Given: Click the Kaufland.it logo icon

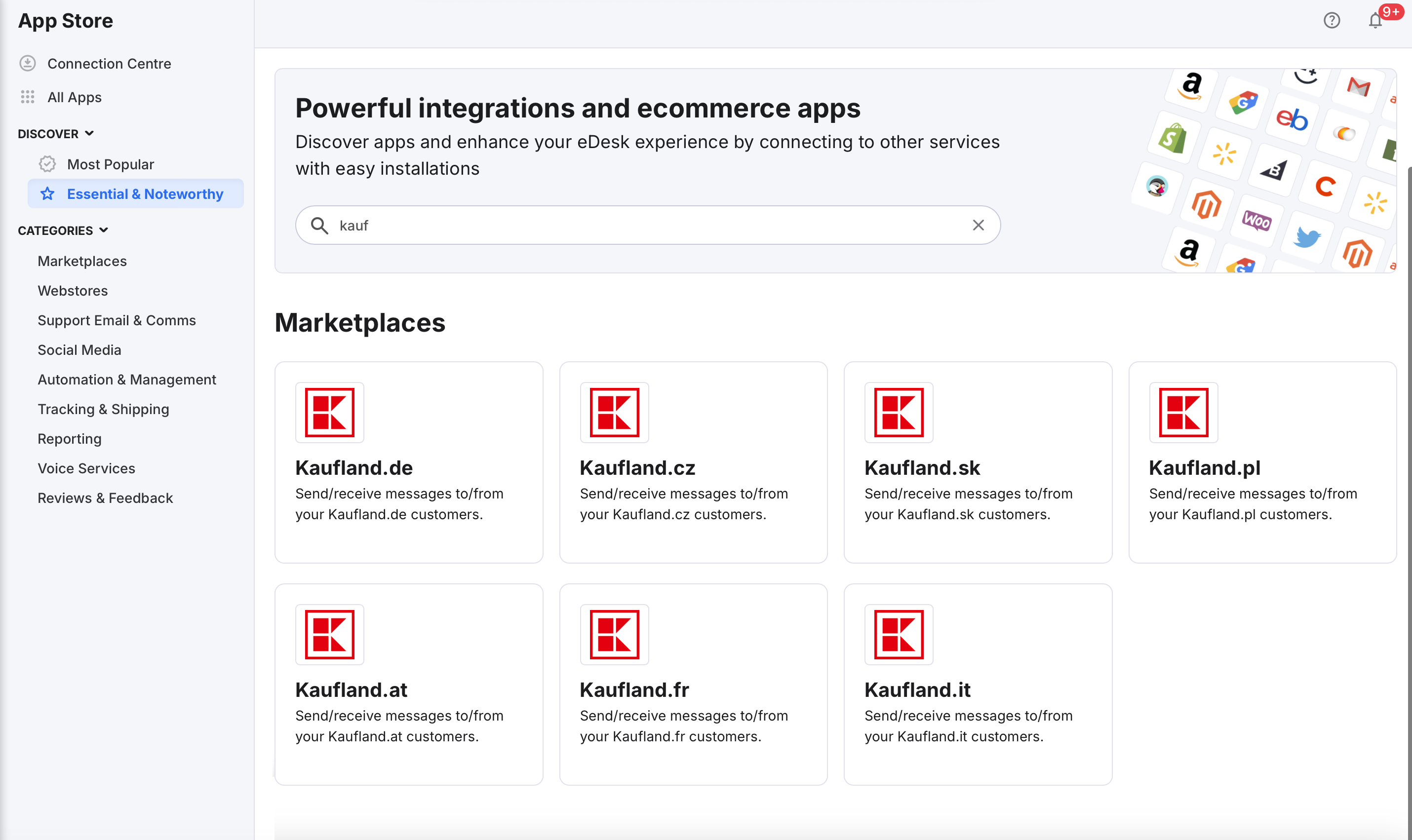Looking at the screenshot, I should 899,635.
